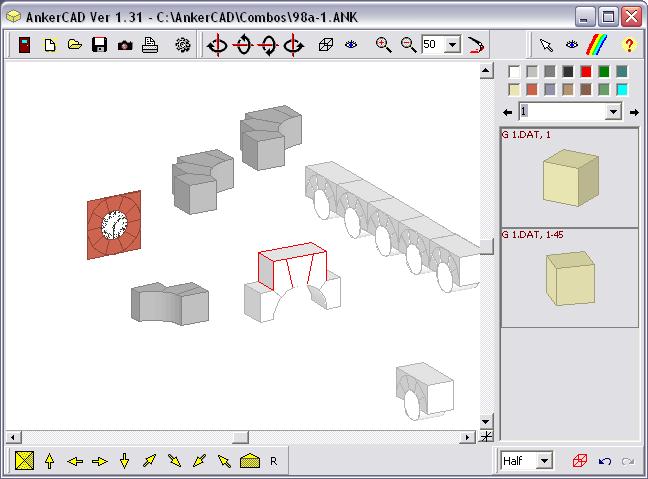Screen dimensions: 648x479
Task: Click the eye icon beside the pointer tool
Action: [572, 44]
